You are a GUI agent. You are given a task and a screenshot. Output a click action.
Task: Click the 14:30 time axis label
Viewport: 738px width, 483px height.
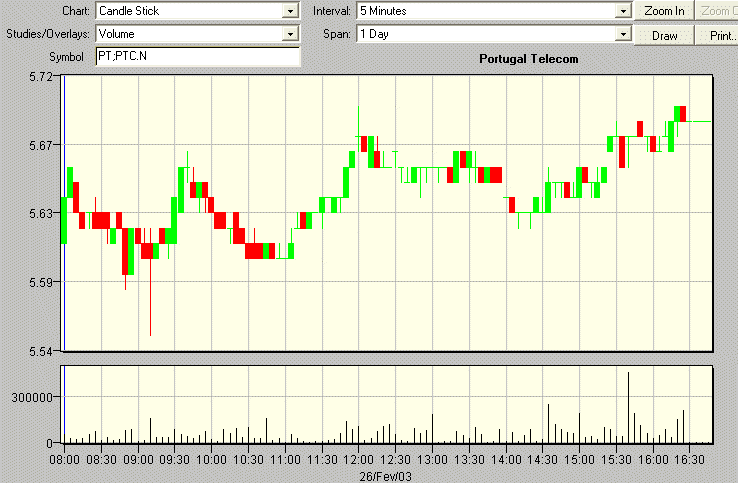543,459
